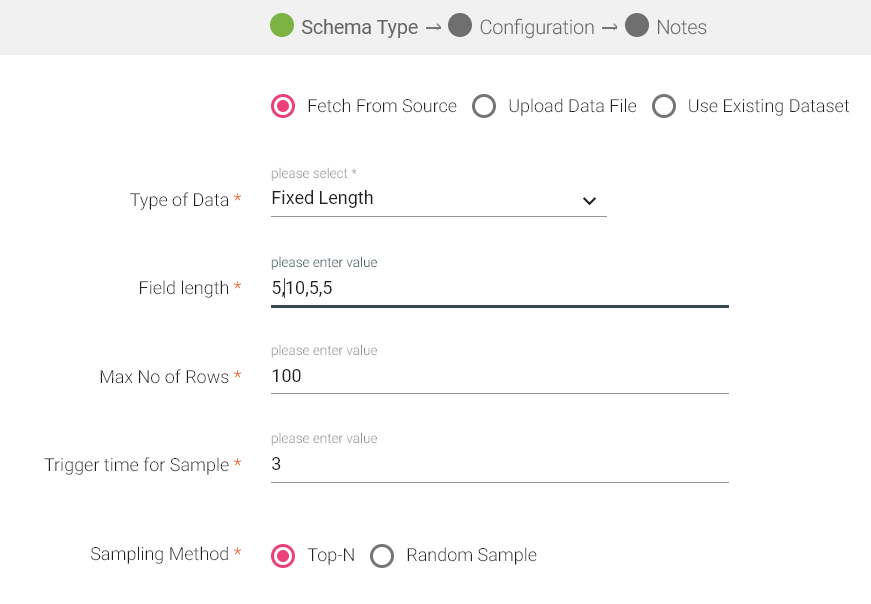Click the Field length input field
The image size is (871, 604).
pyautogui.click(x=498, y=289)
